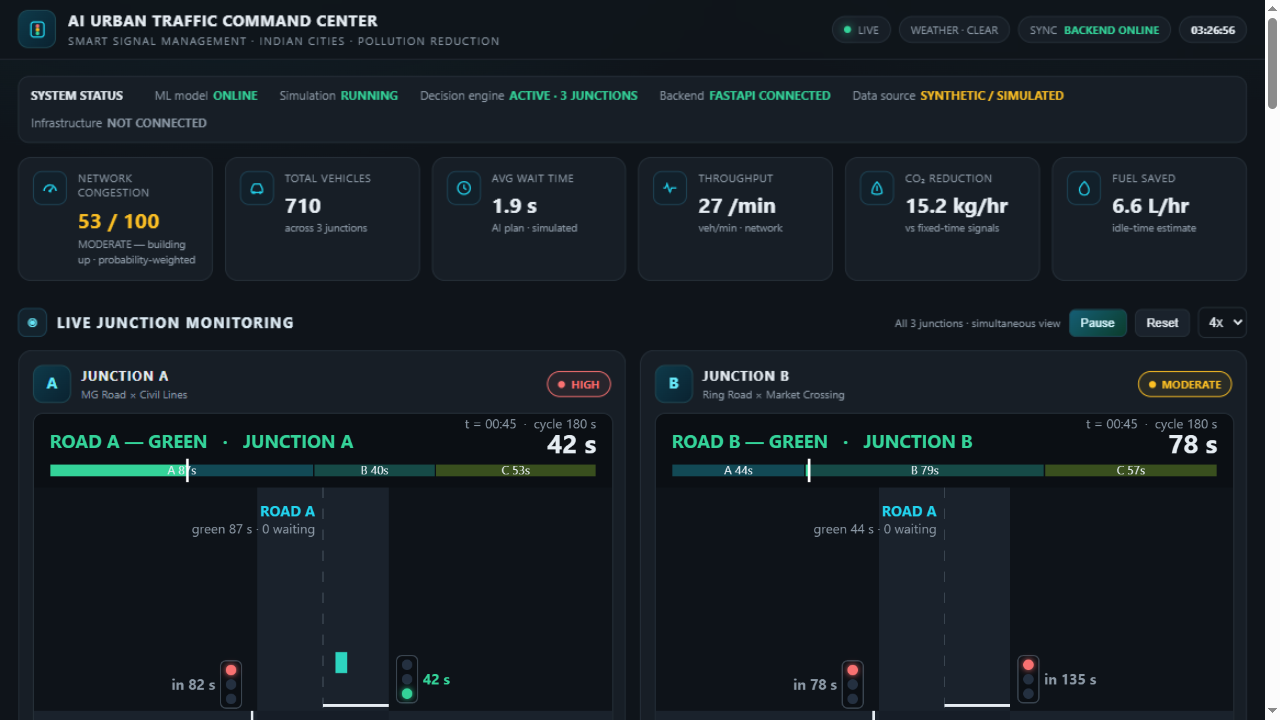Click Junction B phase bar segment B 79s
The height and width of the screenshot is (720, 1280).
pyautogui.click(x=925, y=470)
